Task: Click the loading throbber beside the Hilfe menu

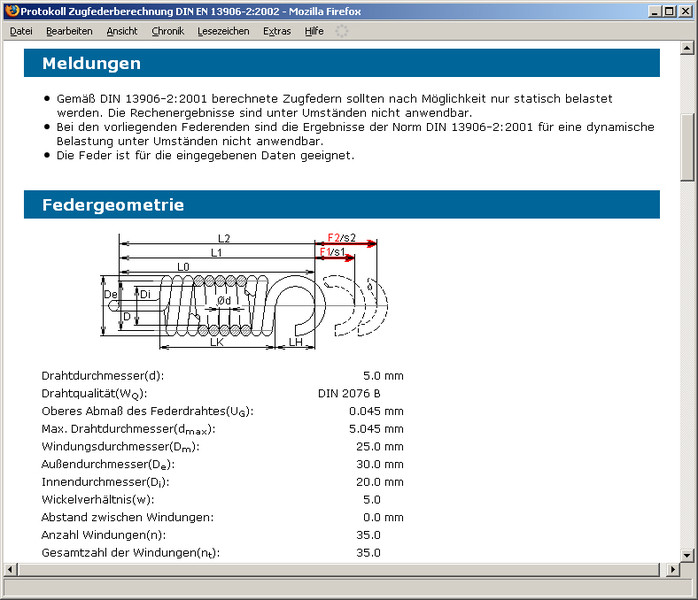Action: point(342,31)
